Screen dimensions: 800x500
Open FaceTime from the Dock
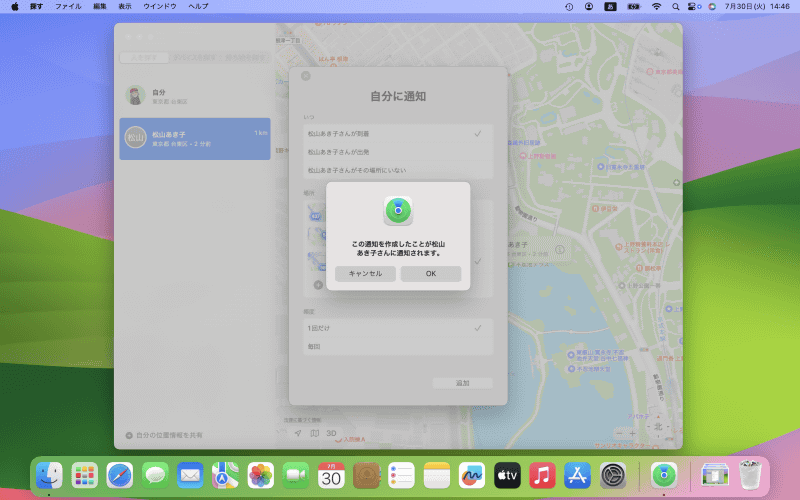[x=296, y=476]
